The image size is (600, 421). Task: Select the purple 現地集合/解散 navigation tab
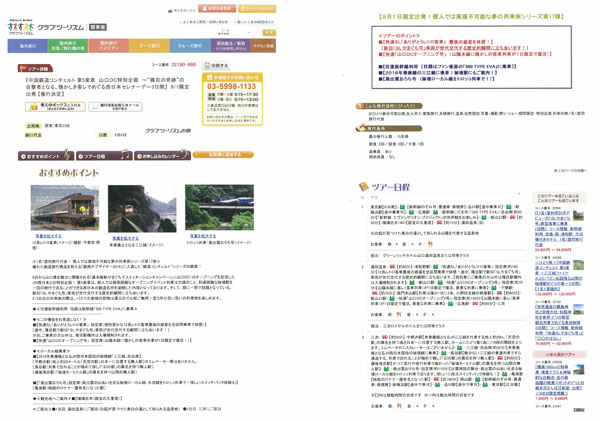(x=231, y=46)
